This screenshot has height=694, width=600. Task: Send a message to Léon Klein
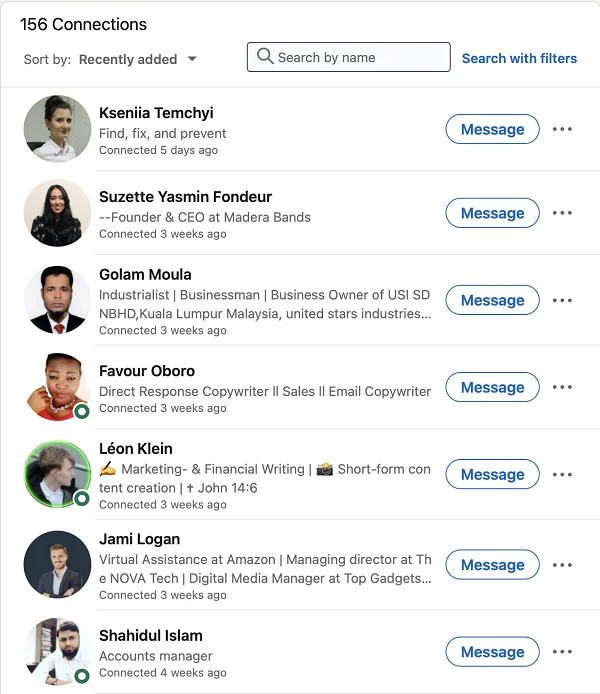pyautogui.click(x=492, y=474)
